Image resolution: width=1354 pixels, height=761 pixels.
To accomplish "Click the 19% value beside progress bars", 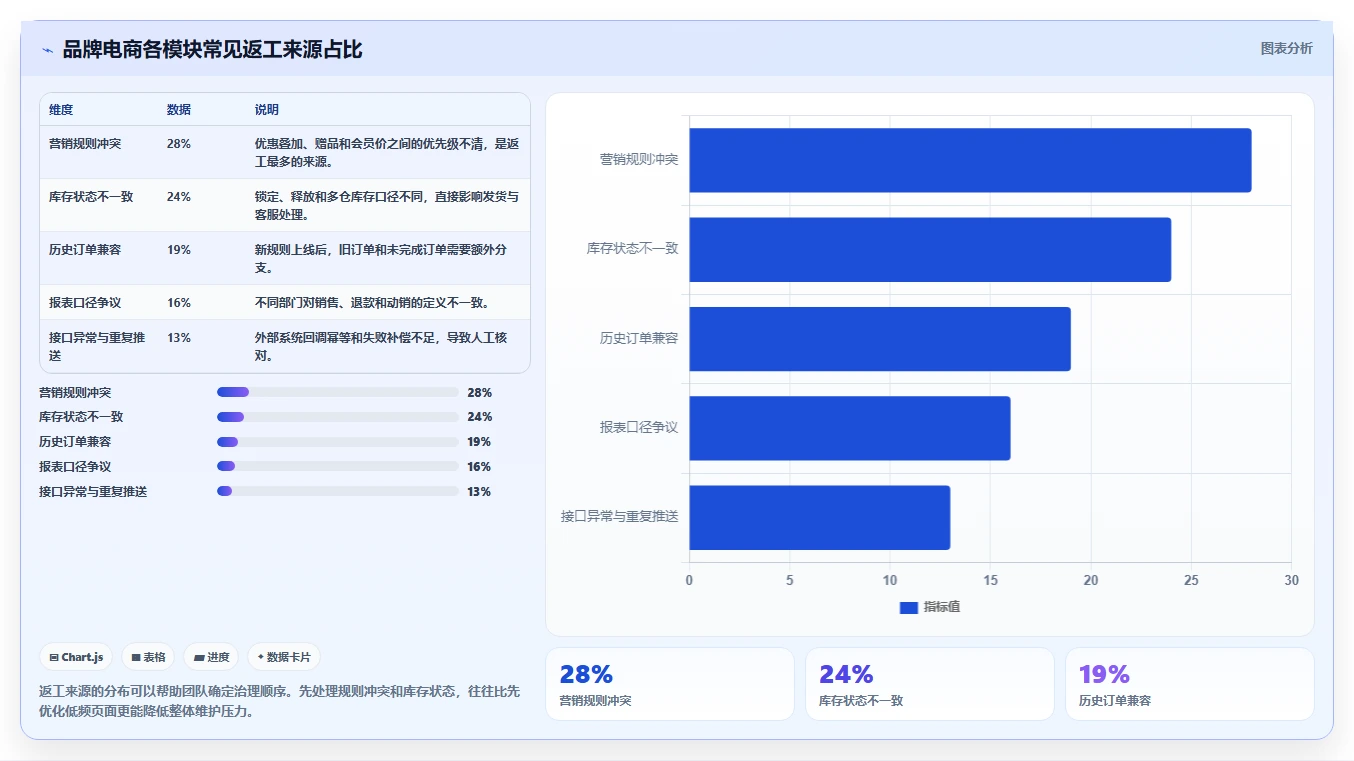I will tap(480, 442).
